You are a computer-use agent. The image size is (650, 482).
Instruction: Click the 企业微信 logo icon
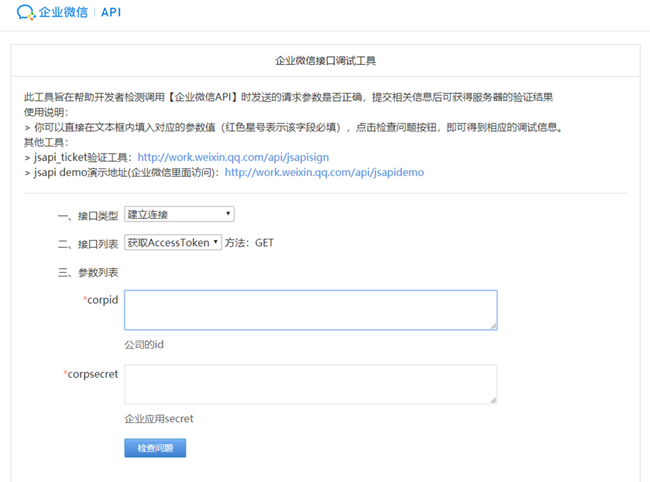coord(26,12)
